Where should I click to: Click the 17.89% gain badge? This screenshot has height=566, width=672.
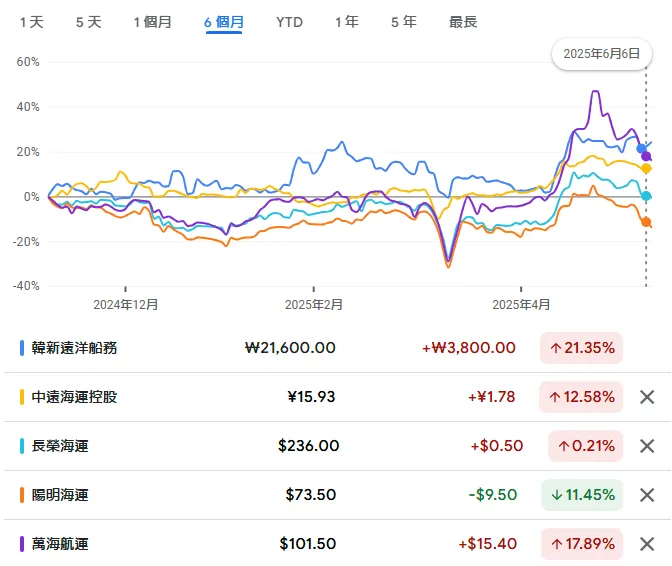(x=582, y=544)
